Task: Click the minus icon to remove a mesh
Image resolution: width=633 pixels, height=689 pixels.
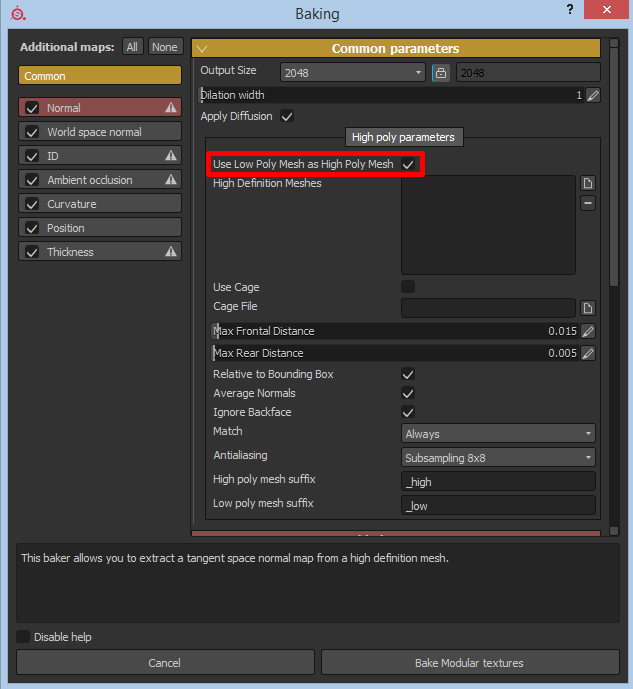Action: [588, 203]
